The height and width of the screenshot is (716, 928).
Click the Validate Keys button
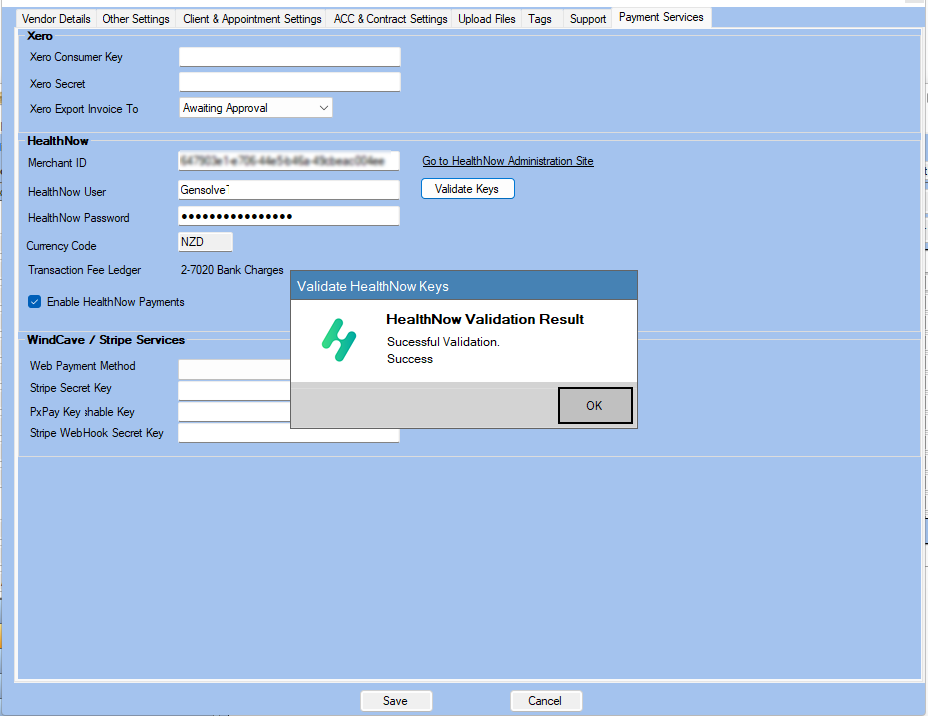tap(468, 189)
